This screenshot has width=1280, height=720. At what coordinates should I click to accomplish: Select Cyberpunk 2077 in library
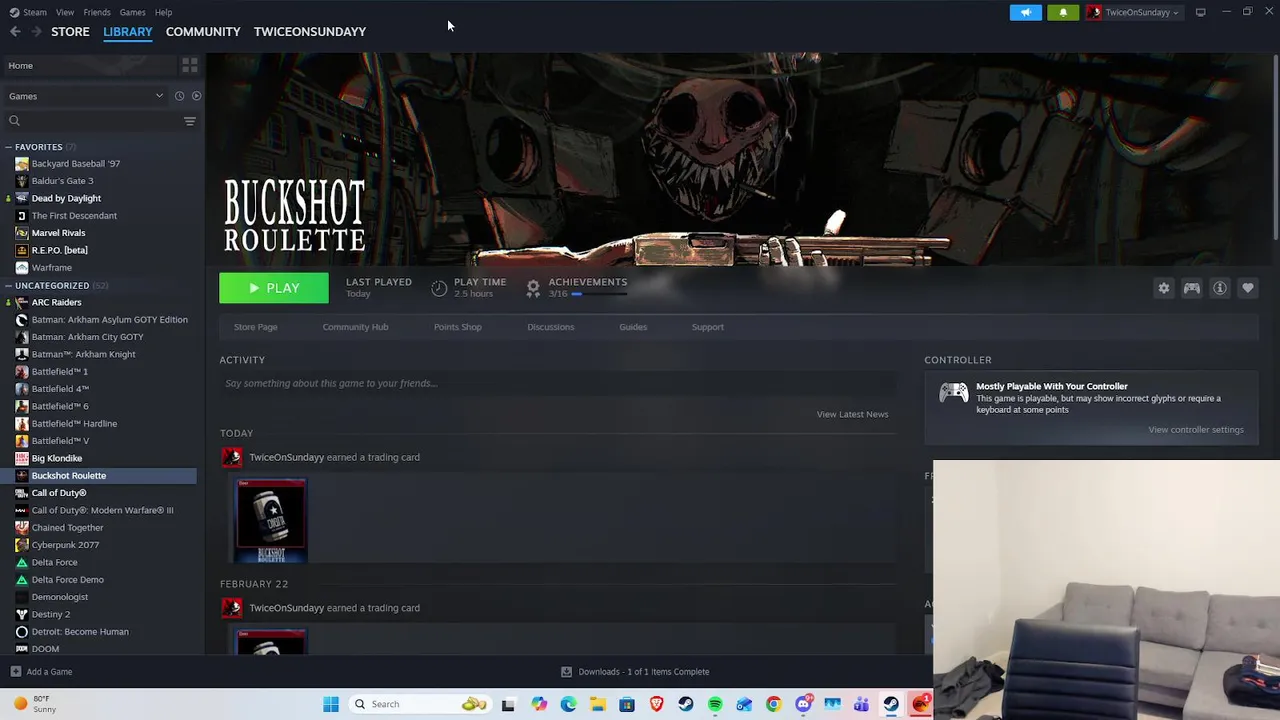[65, 545]
